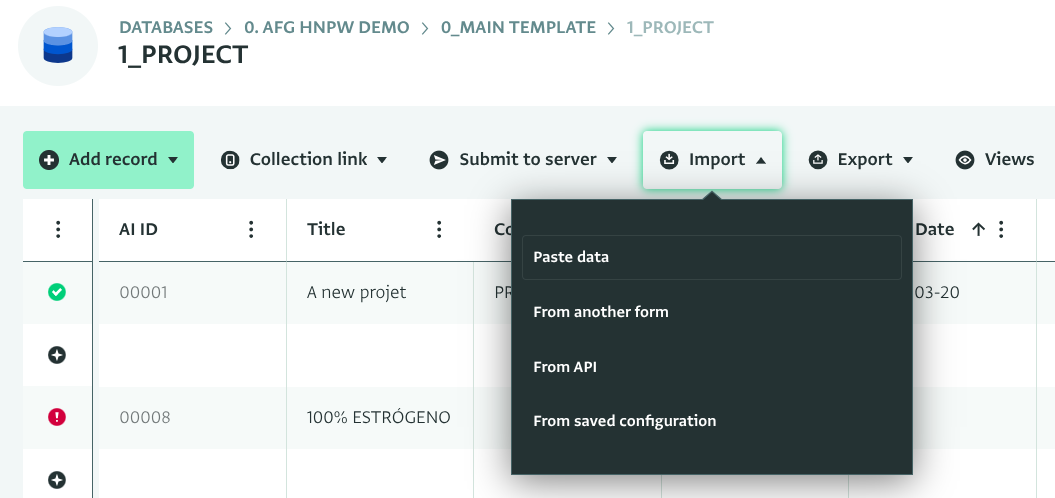Image resolution: width=1055 pixels, height=498 pixels.
Task: Click the 1_PROJECT page heading
Action: 183,55
